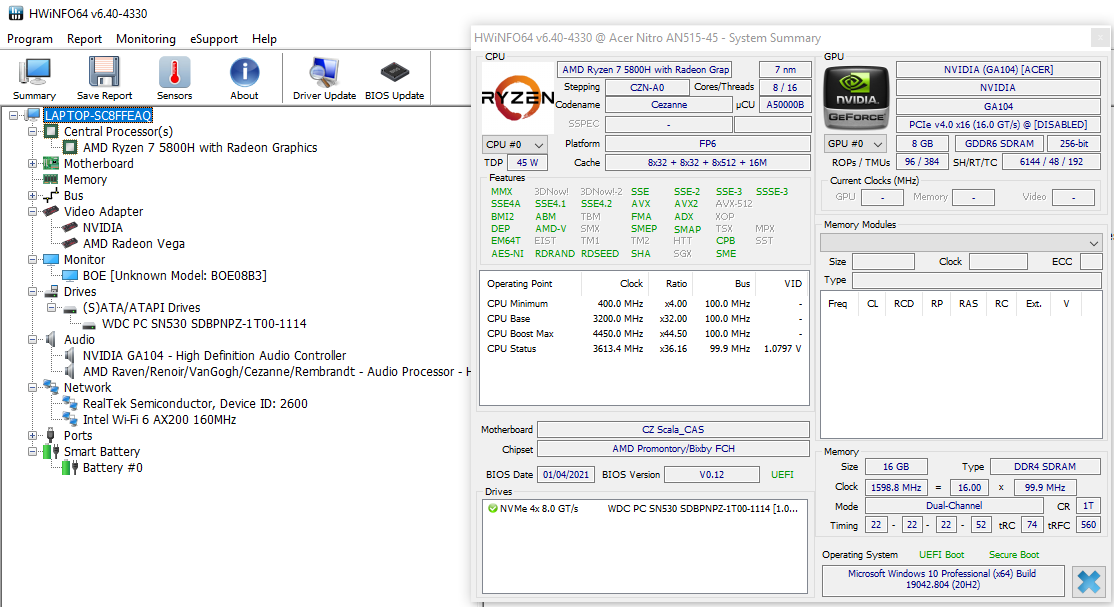Click the Battery #0 icon
The image size is (1114, 607).
point(70,468)
